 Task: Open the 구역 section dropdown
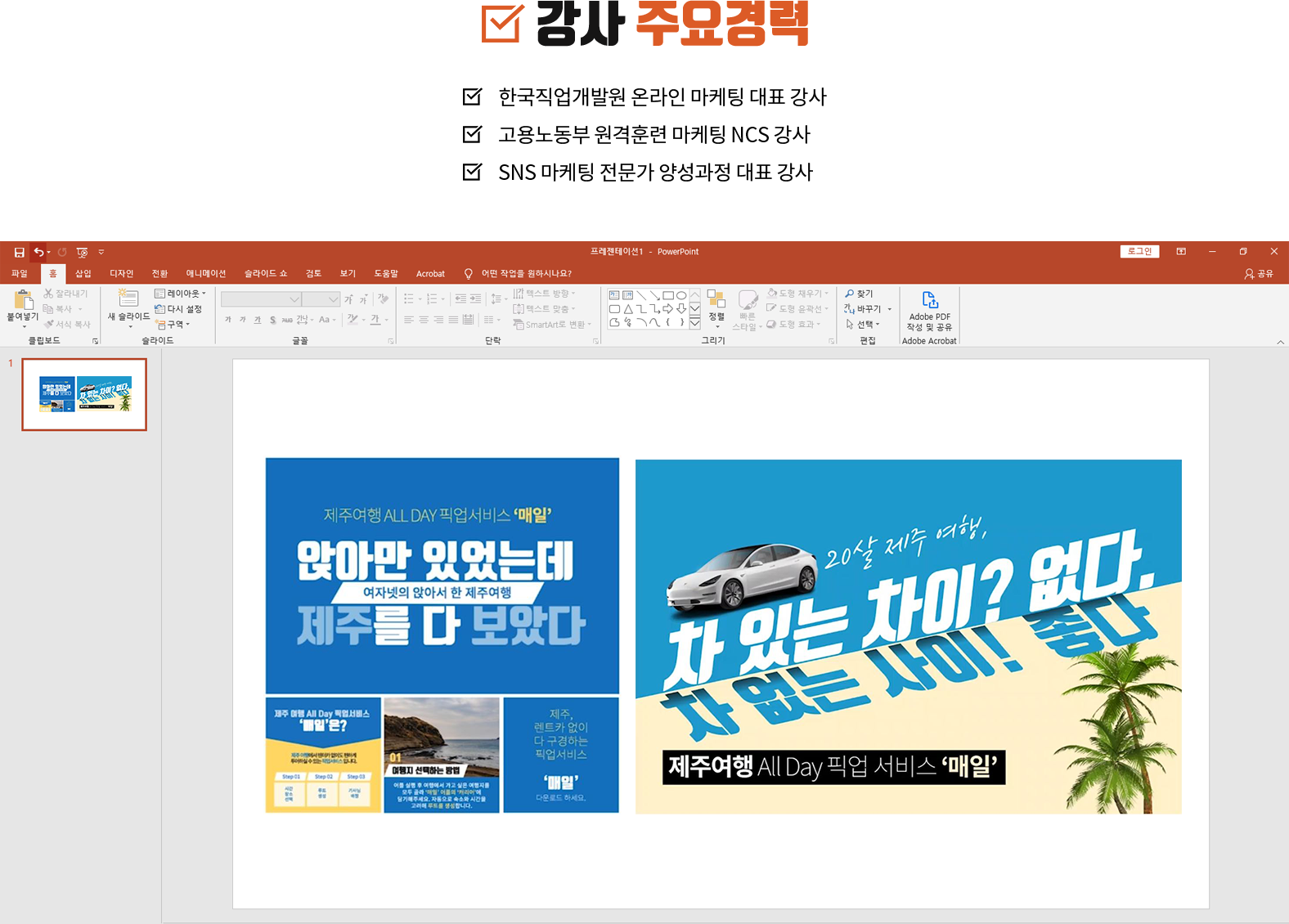[x=173, y=324]
